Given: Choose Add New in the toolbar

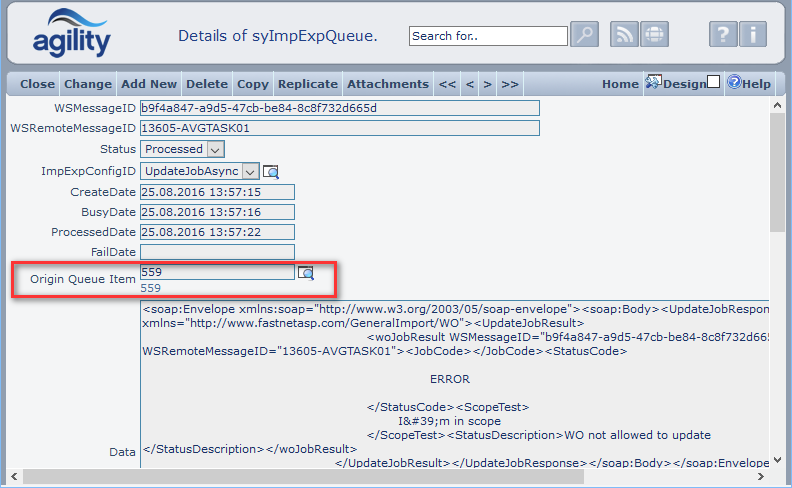Looking at the screenshot, I should 149,84.
